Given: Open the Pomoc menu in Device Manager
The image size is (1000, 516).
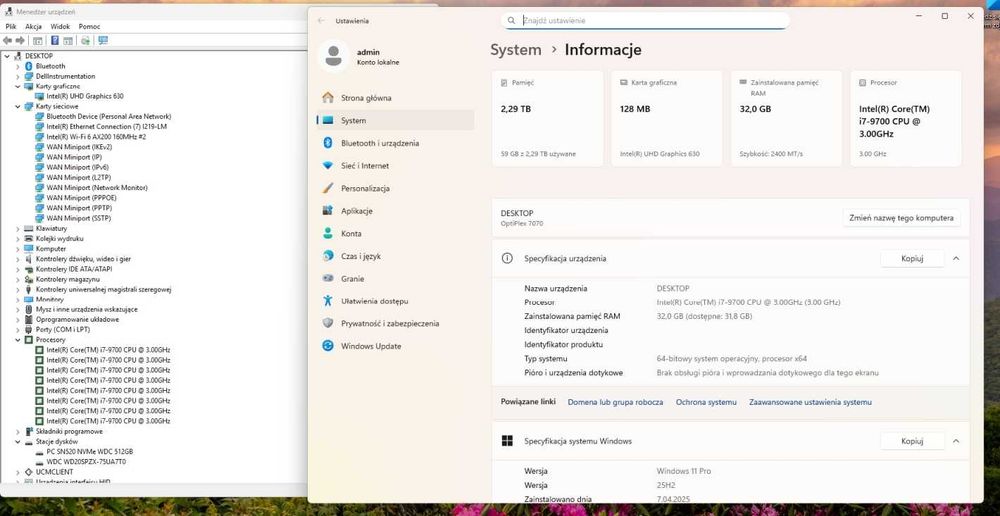Looking at the screenshot, I should (89, 27).
